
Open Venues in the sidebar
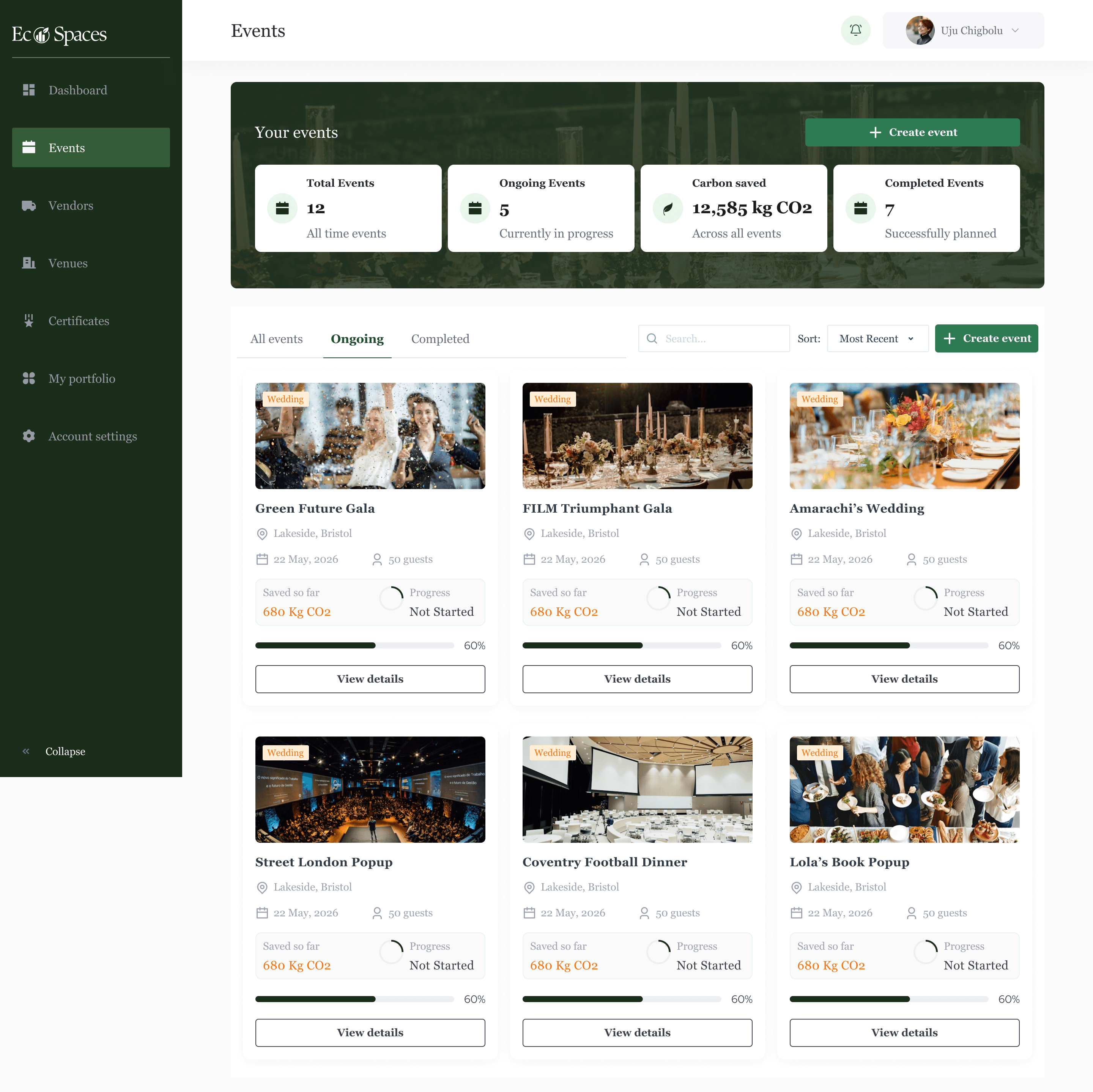click(91, 263)
